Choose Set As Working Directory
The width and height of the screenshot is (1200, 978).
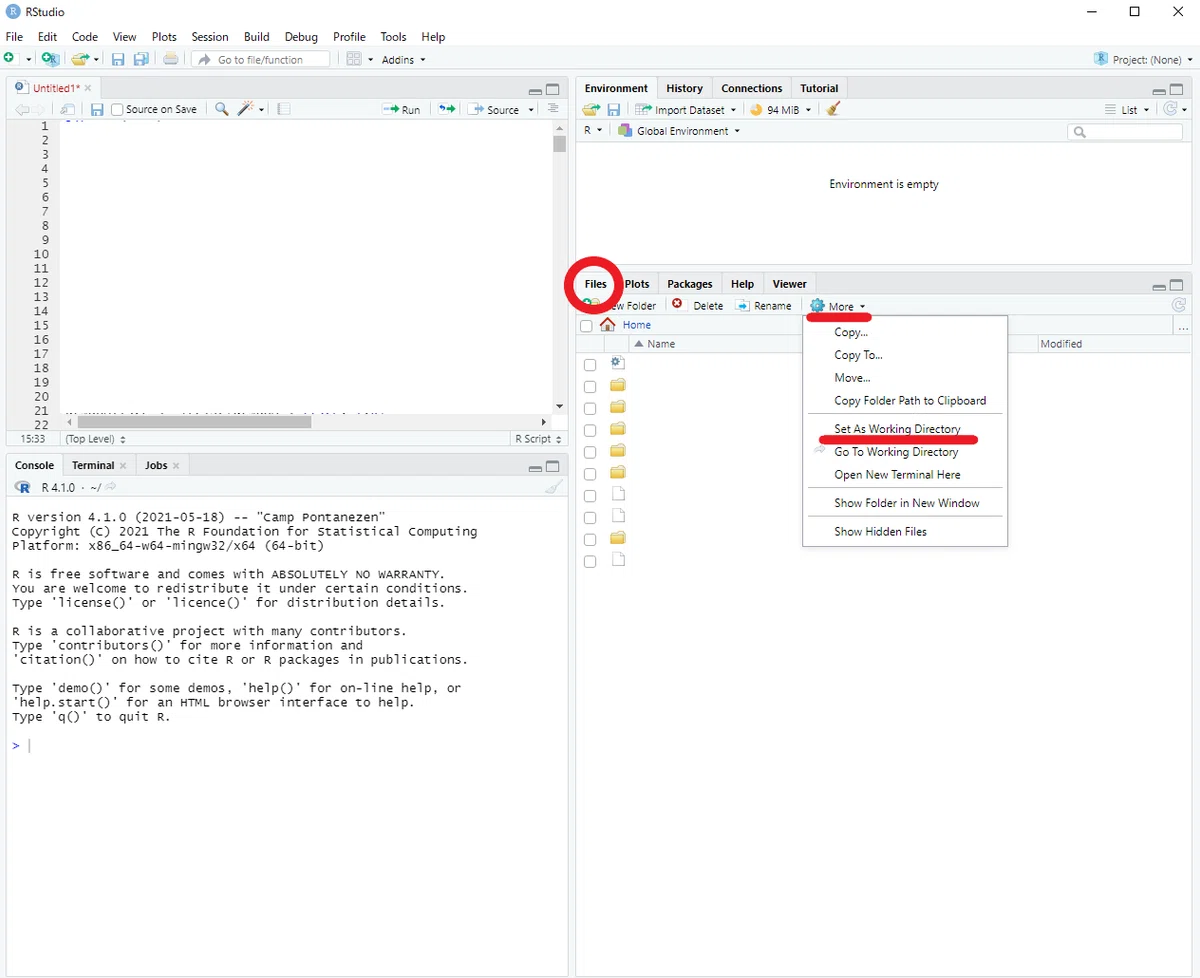tap(897, 429)
